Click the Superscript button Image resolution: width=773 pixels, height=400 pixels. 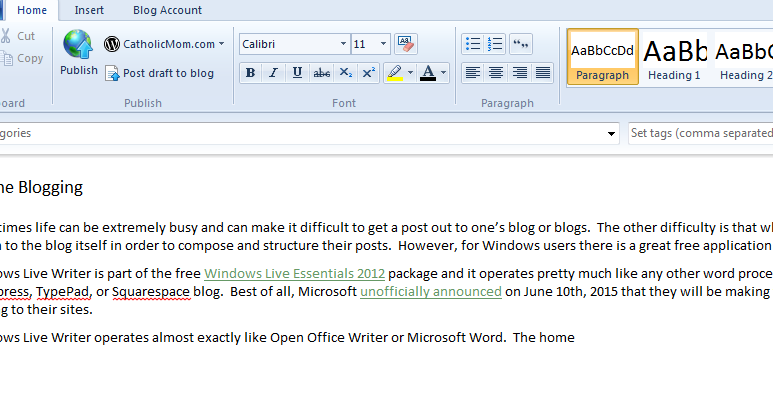coord(369,72)
